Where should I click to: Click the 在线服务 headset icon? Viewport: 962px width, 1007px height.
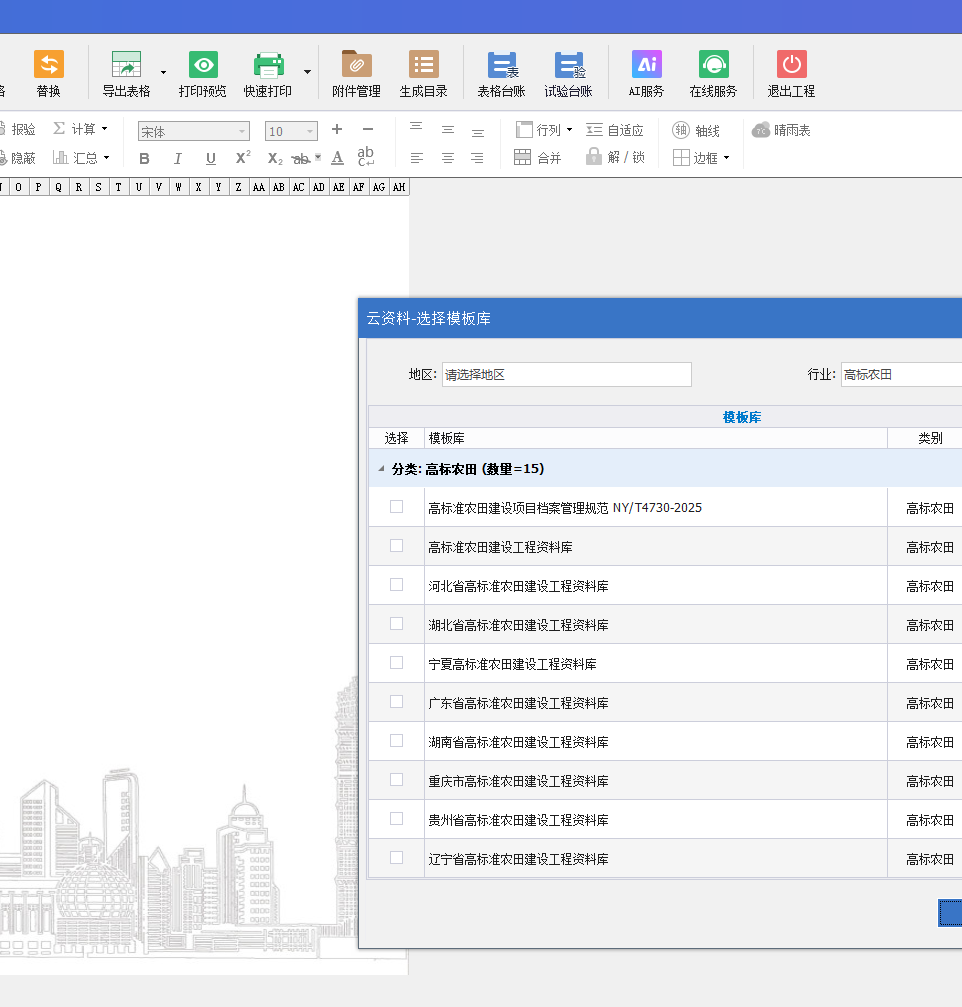[x=713, y=65]
